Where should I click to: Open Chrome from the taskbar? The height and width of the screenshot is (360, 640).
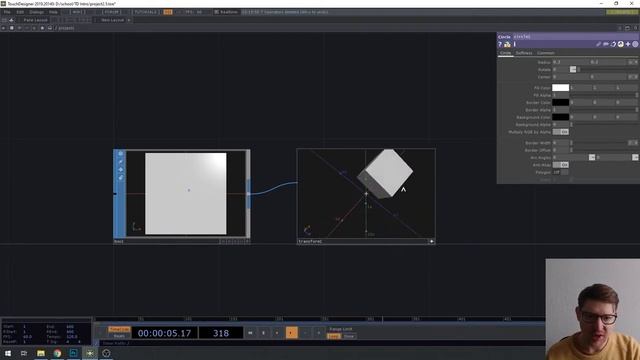(57, 353)
